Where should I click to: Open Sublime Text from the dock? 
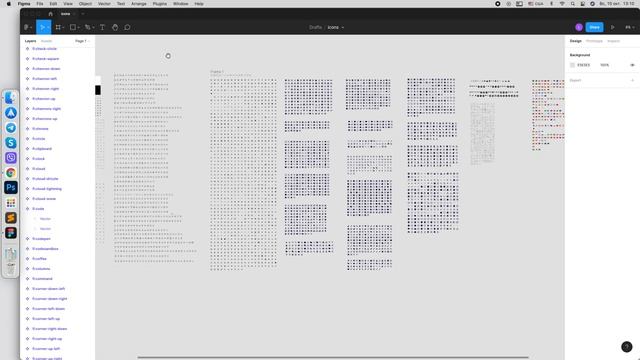pos(11,218)
